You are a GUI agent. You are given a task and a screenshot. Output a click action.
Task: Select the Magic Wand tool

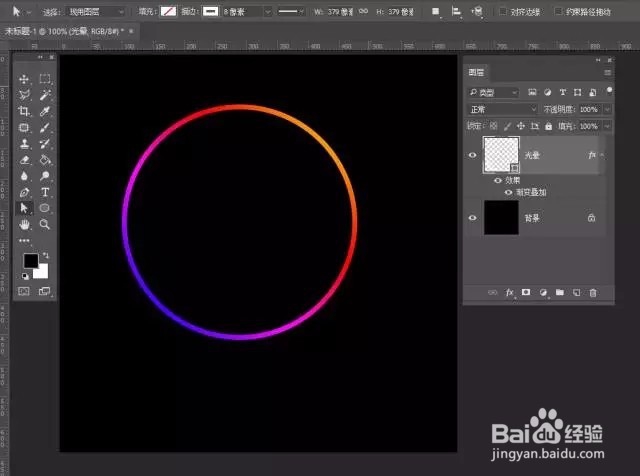click(45, 95)
